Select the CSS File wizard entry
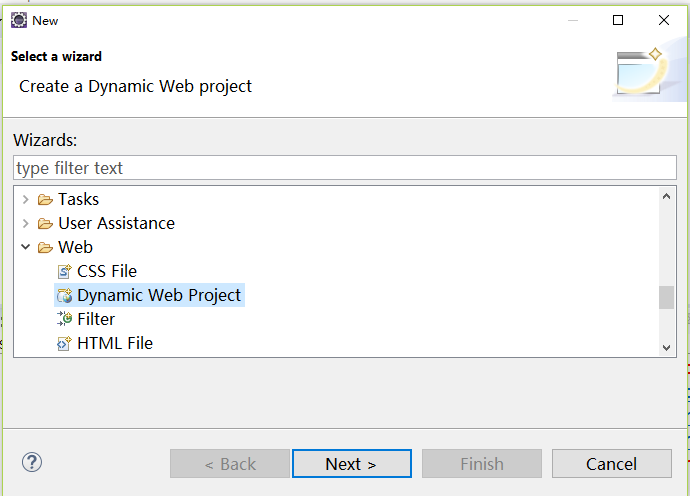 (x=107, y=271)
